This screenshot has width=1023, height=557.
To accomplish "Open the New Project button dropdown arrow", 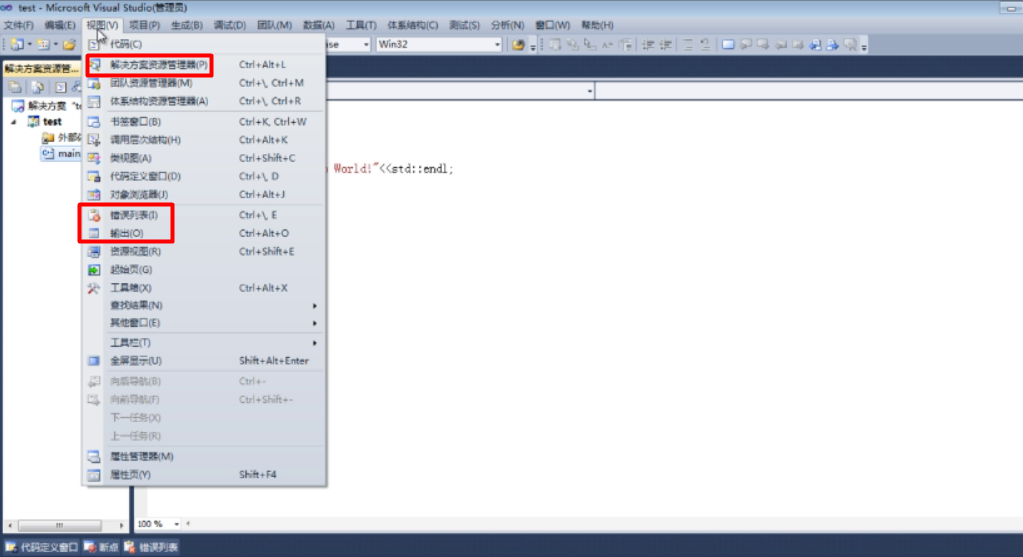I will [x=29, y=44].
